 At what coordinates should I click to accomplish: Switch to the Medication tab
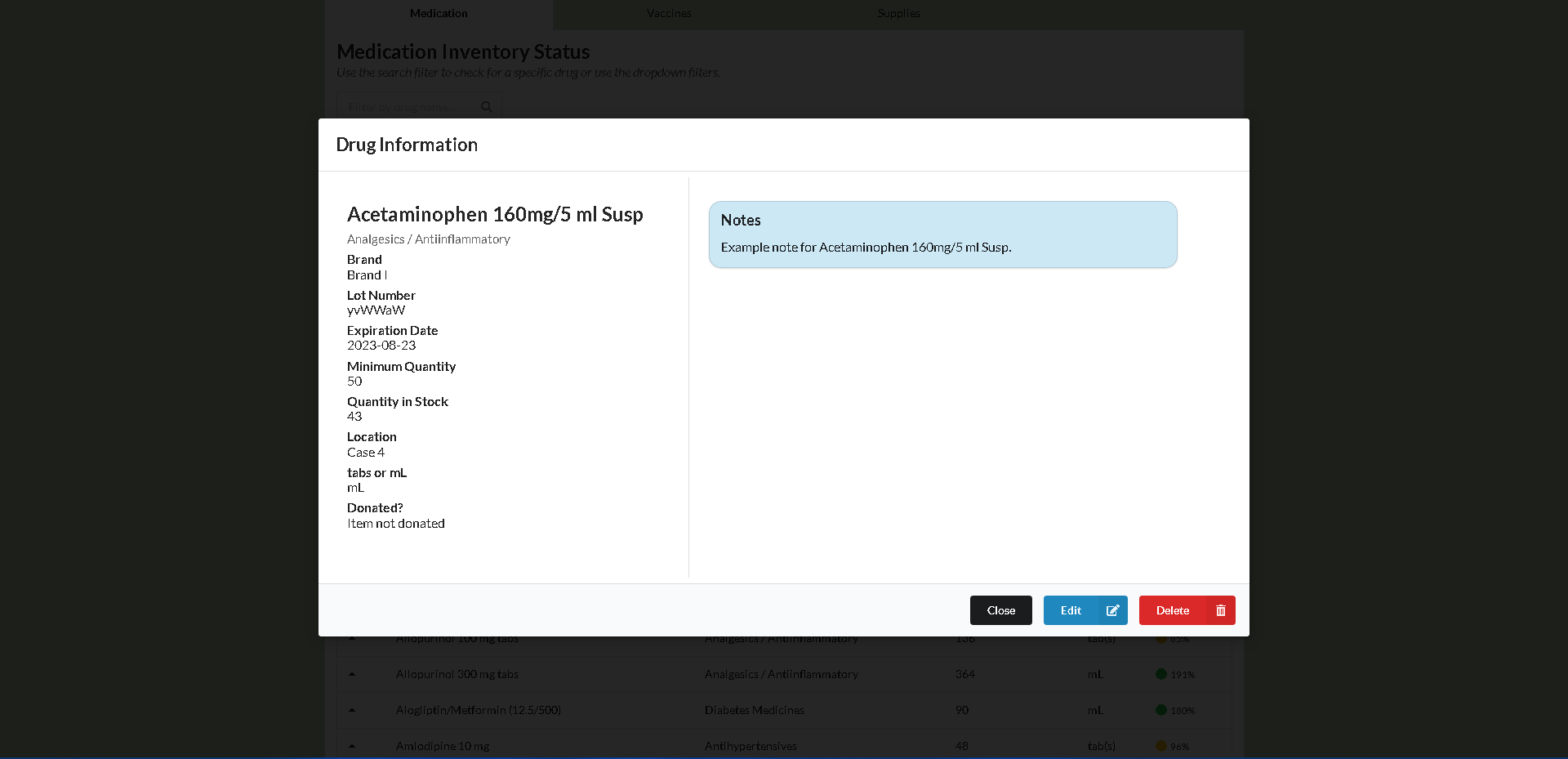tap(439, 13)
